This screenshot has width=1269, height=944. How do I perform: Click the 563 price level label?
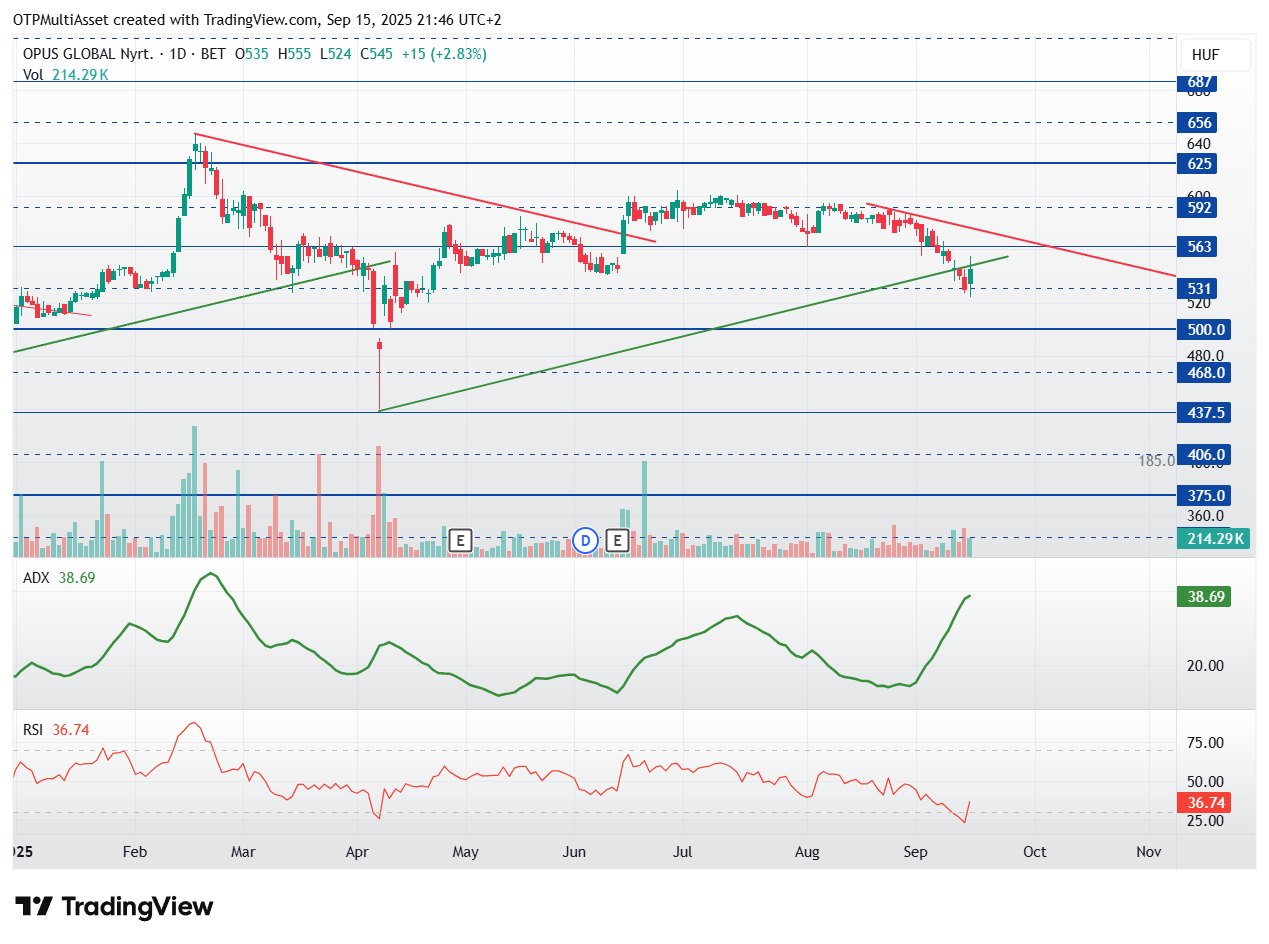point(1201,247)
